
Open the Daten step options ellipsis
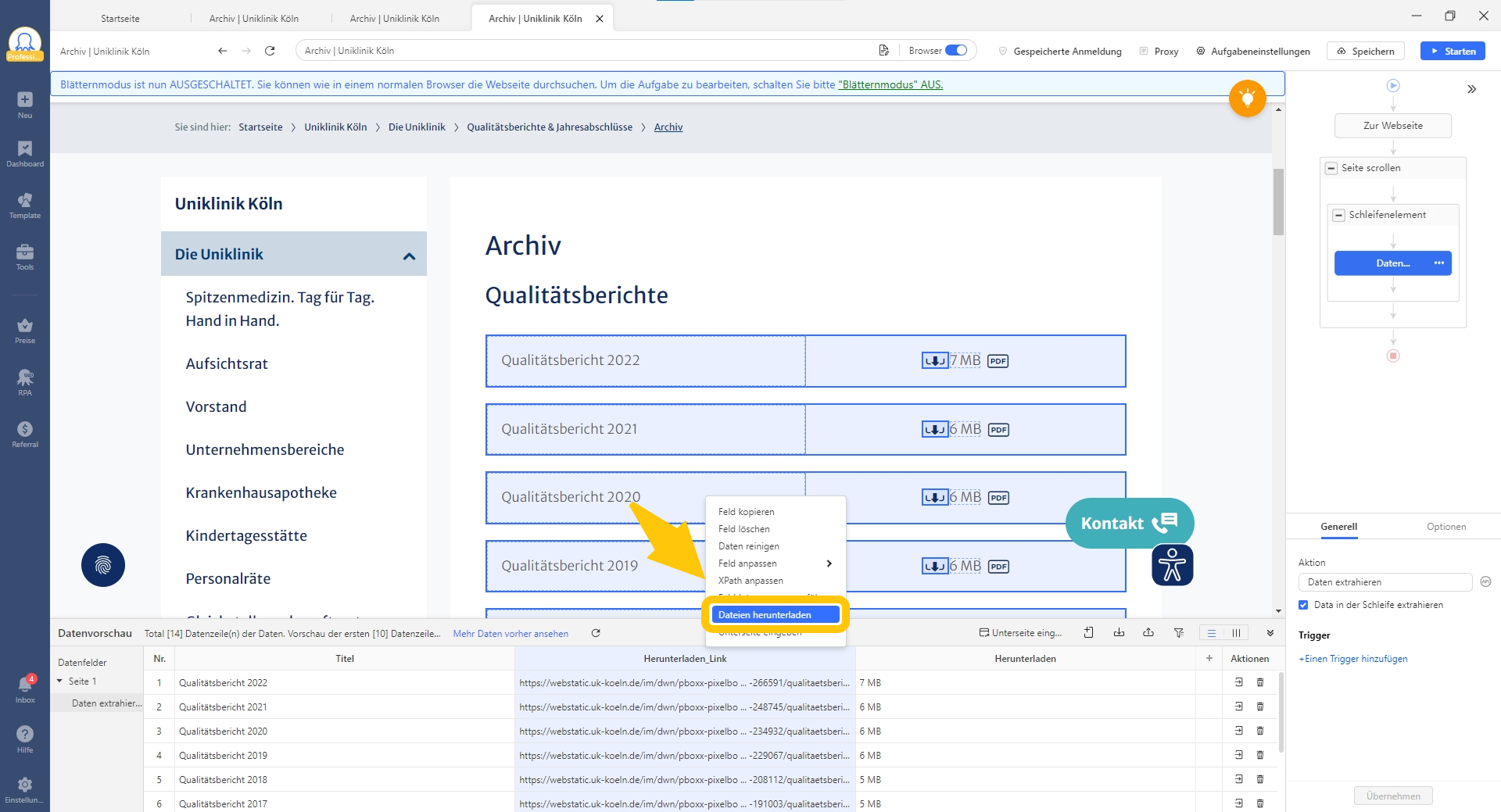click(1439, 263)
